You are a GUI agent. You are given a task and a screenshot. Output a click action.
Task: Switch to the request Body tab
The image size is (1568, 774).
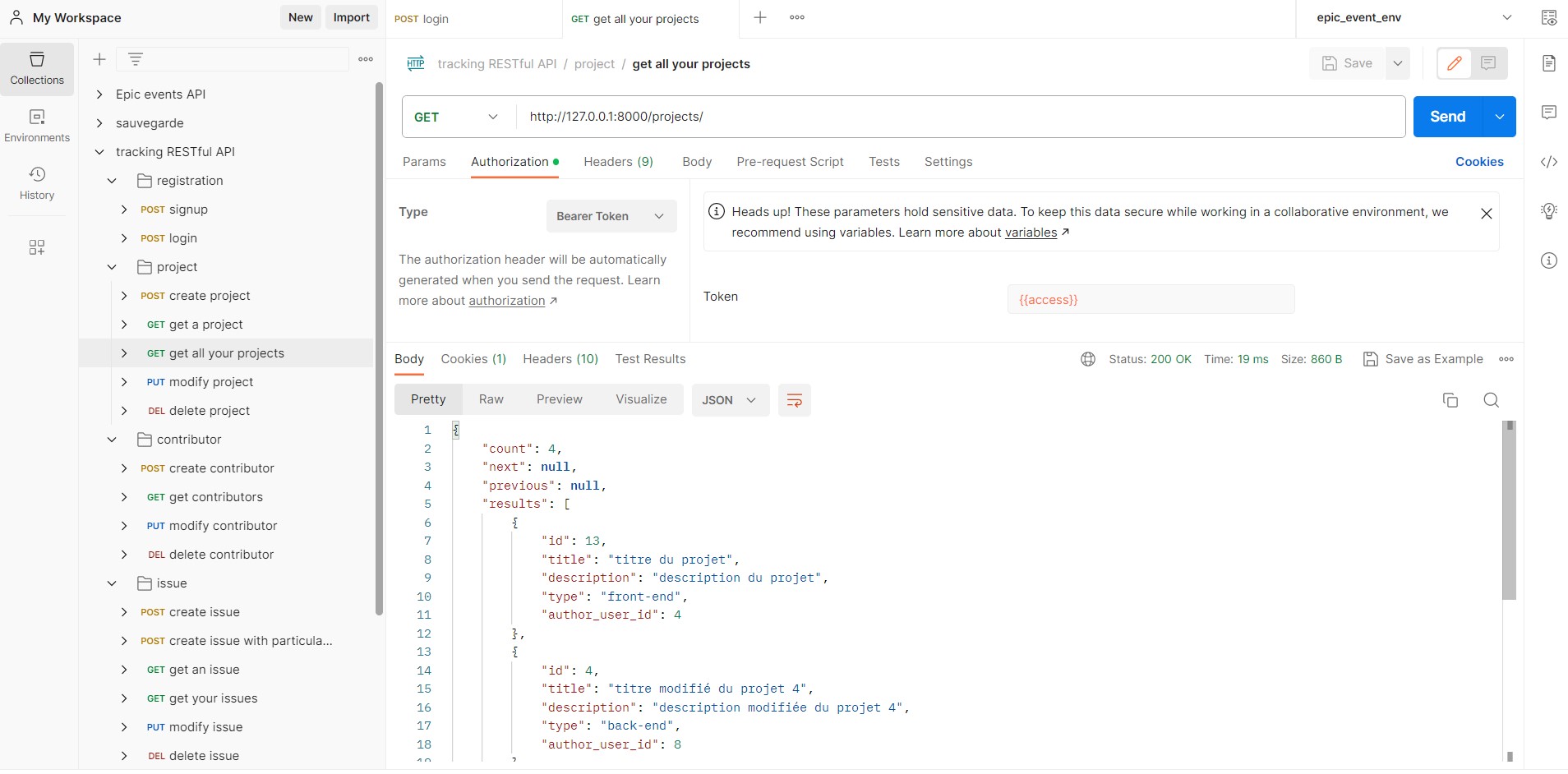point(697,162)
